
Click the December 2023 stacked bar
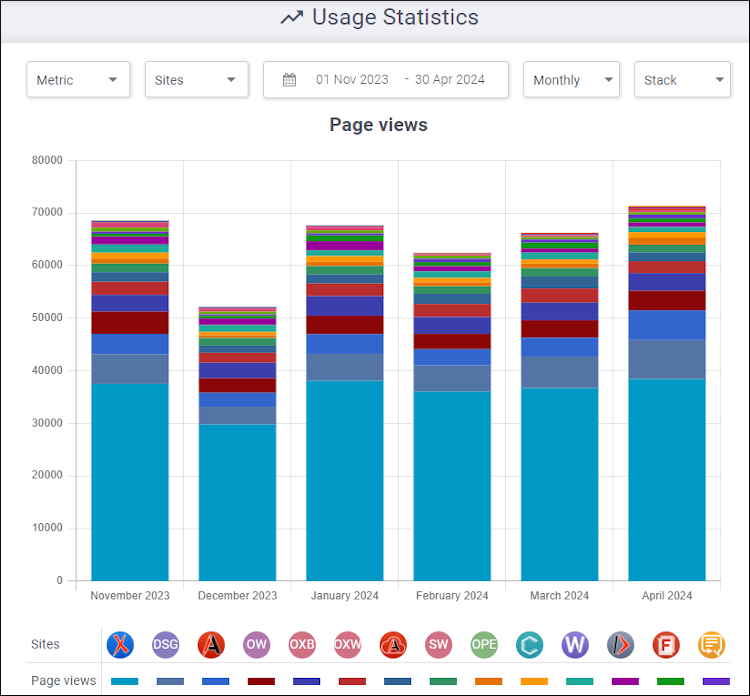[x=237, y=450]
